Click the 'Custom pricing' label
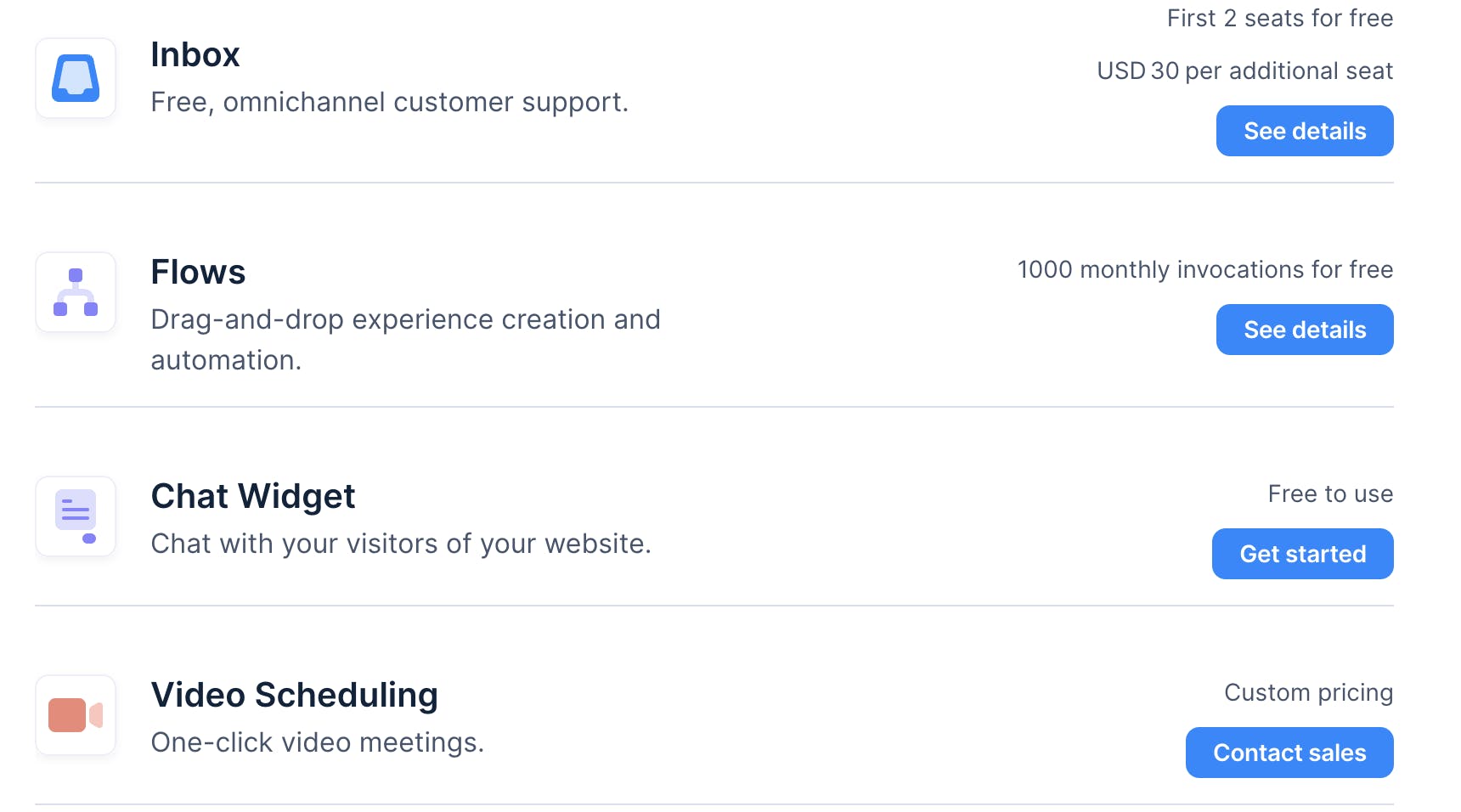Viewport: 1461px width, 812px height. coord(1308,692)
